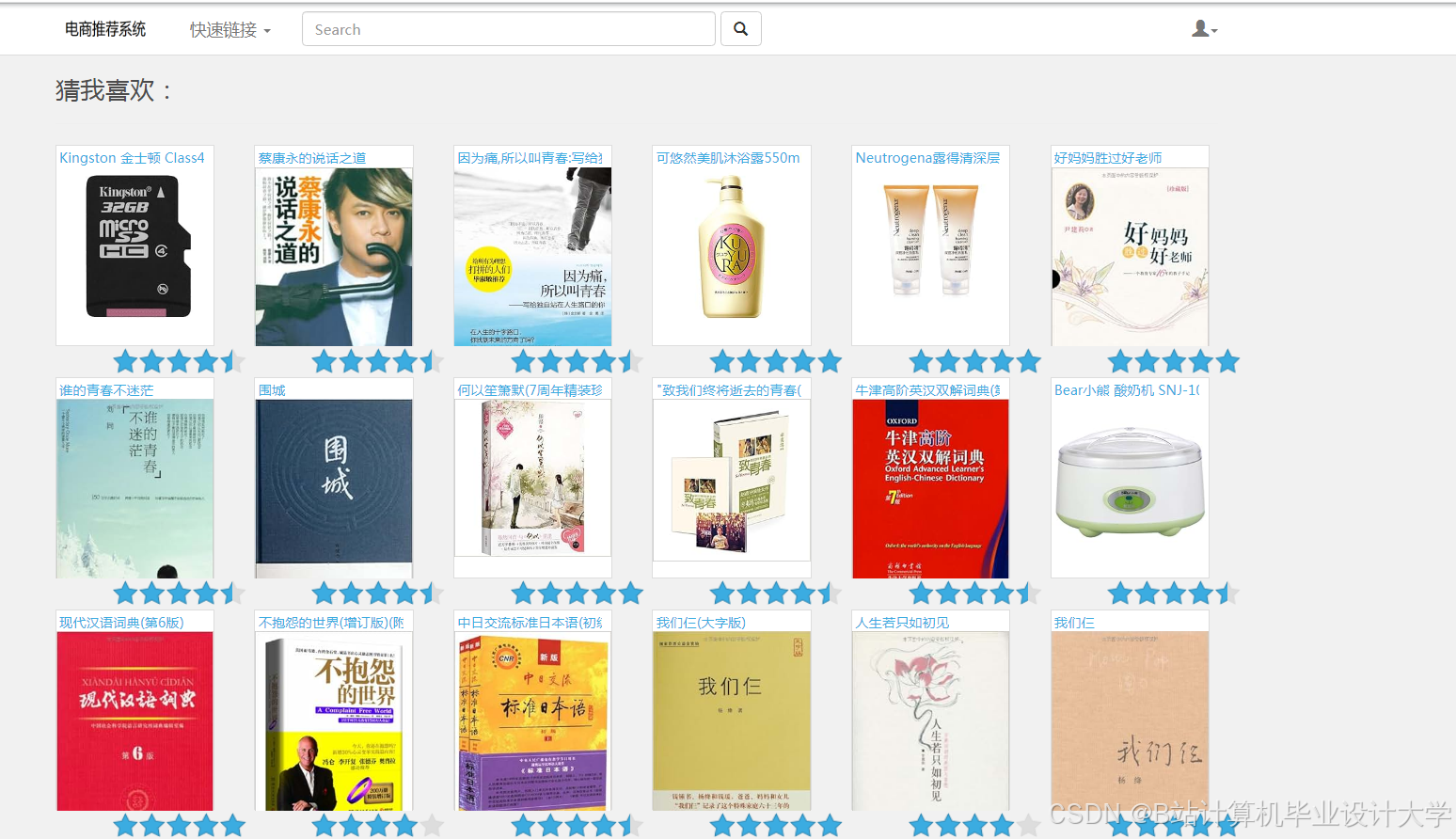Click first star under 现代汉语词典
The width and height of the screenshot is (1456, 839).
coord(125,826)
